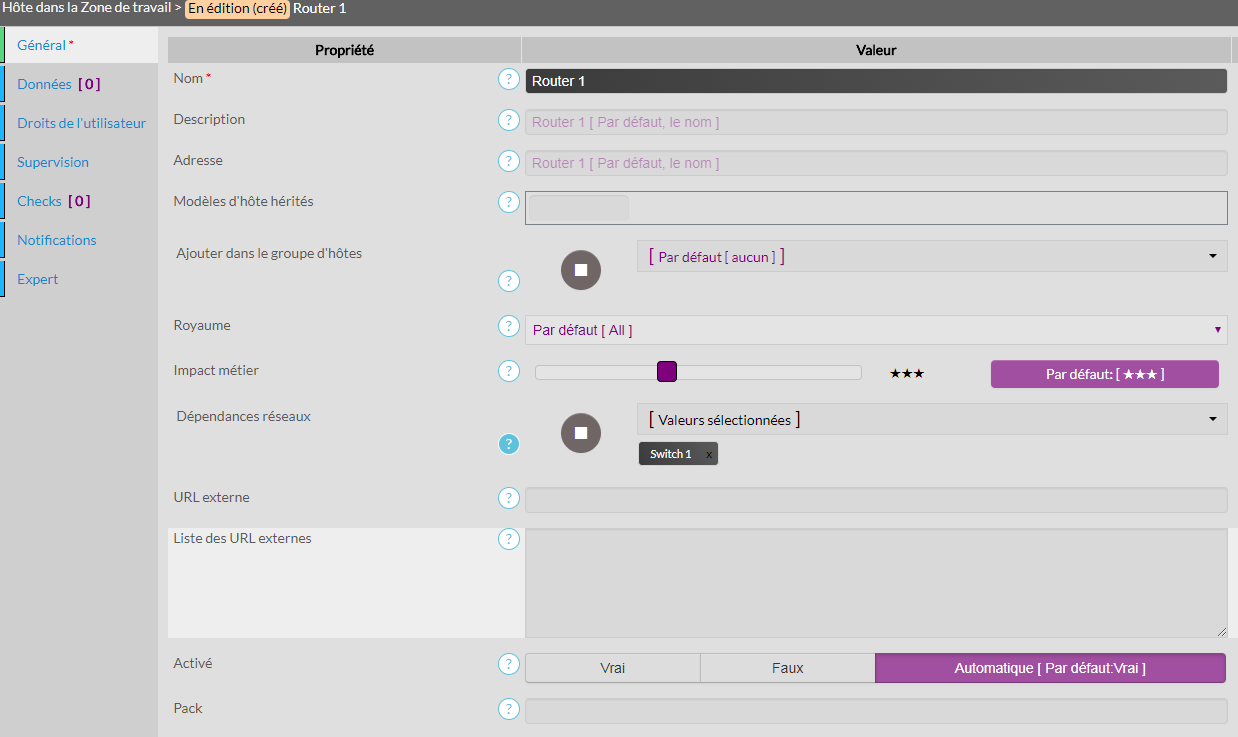Switch to the Supervision tab
Image resolution: width=1238 pixels, height=737 pixels.
[53, 162]
